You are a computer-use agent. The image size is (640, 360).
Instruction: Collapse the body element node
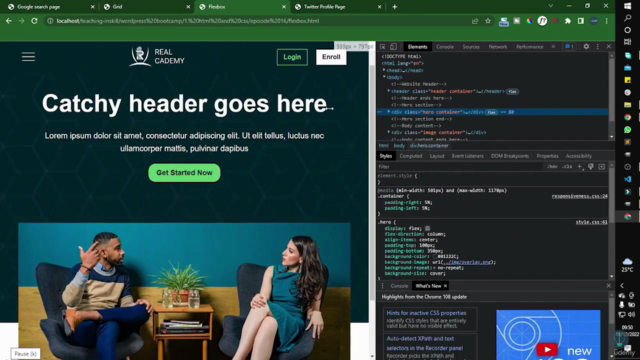(x=384, y=77)
